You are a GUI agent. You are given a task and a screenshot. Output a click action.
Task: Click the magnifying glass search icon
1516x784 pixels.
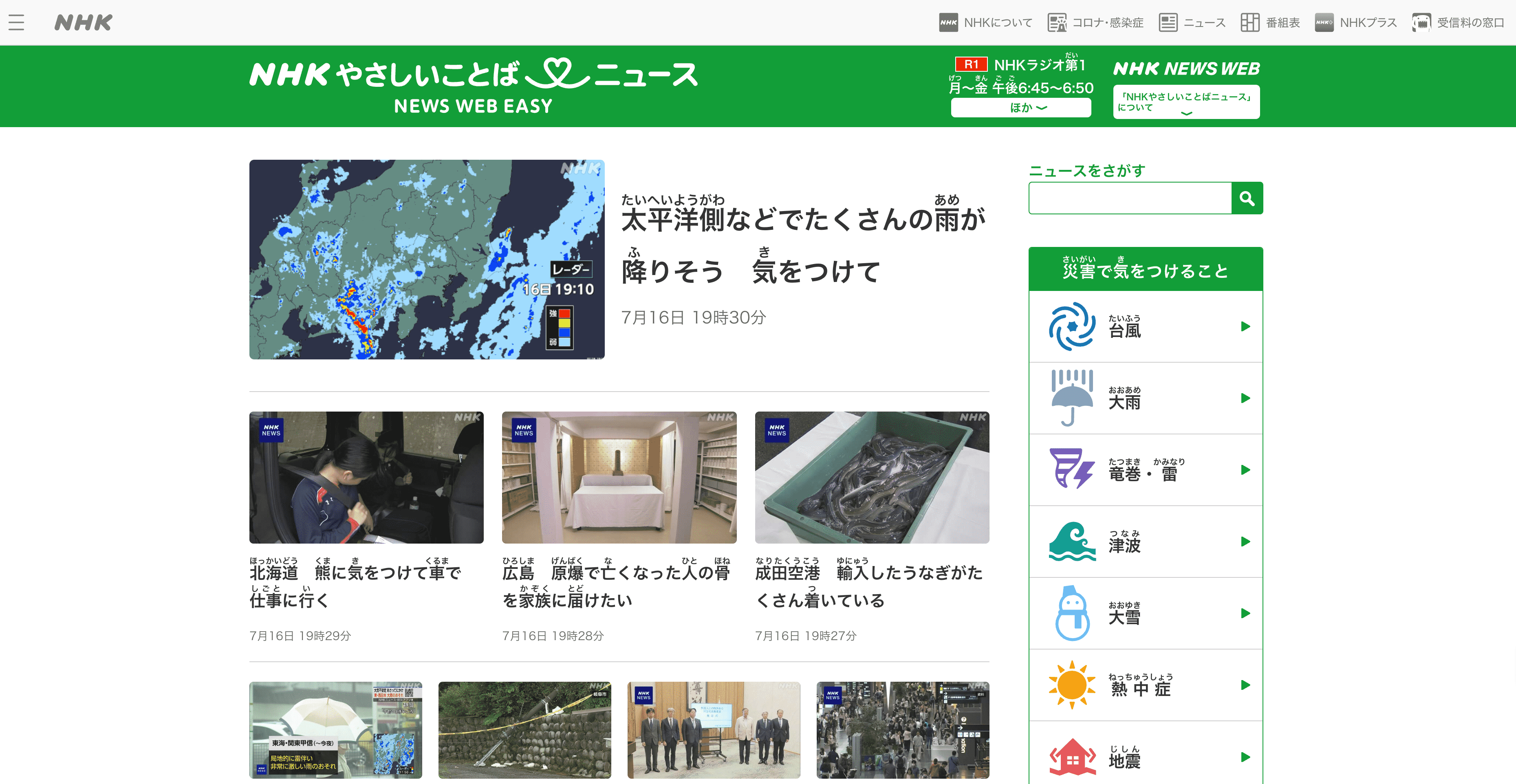[1247, 198]
